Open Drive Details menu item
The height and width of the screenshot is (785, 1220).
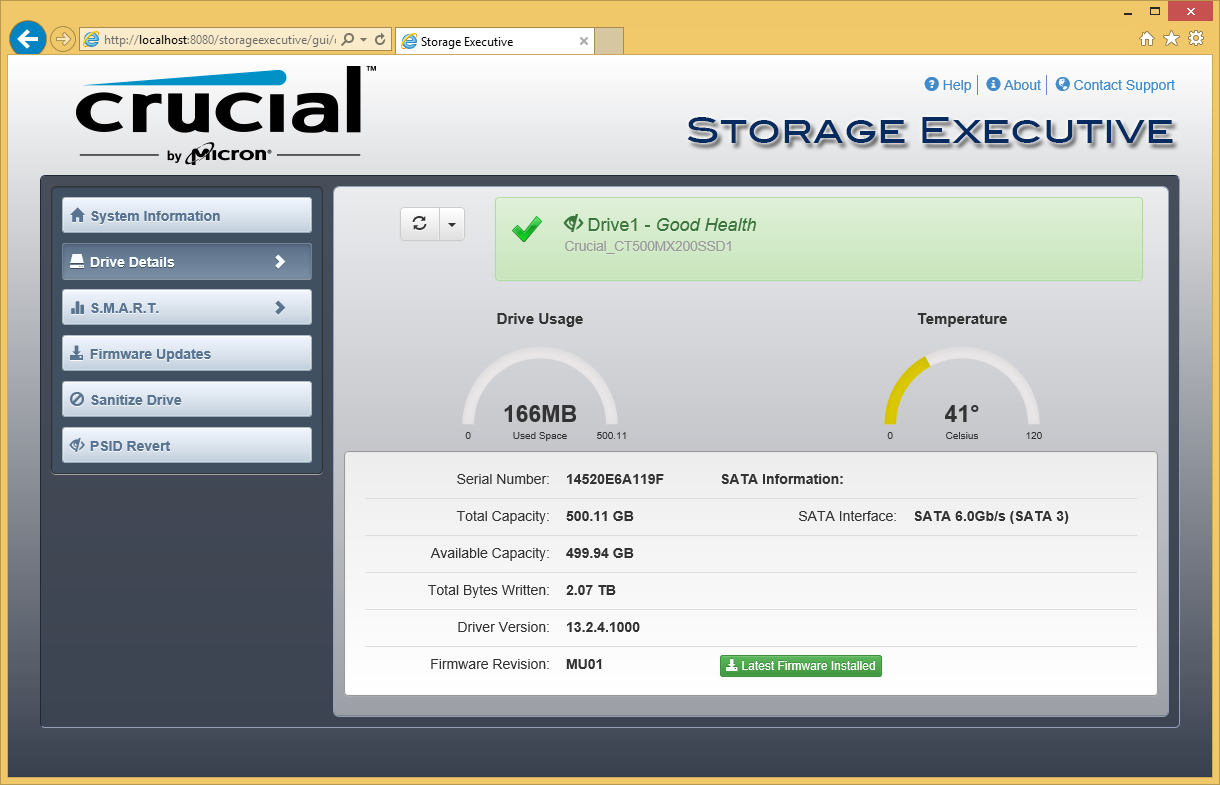click(187, 261)
